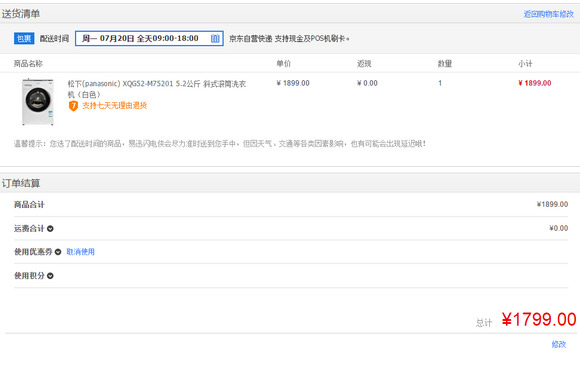The height and width of the screenshot is (386, 580).
Task: Click the cashback value ¥ 0.00
Action: [x=367, y=83]
